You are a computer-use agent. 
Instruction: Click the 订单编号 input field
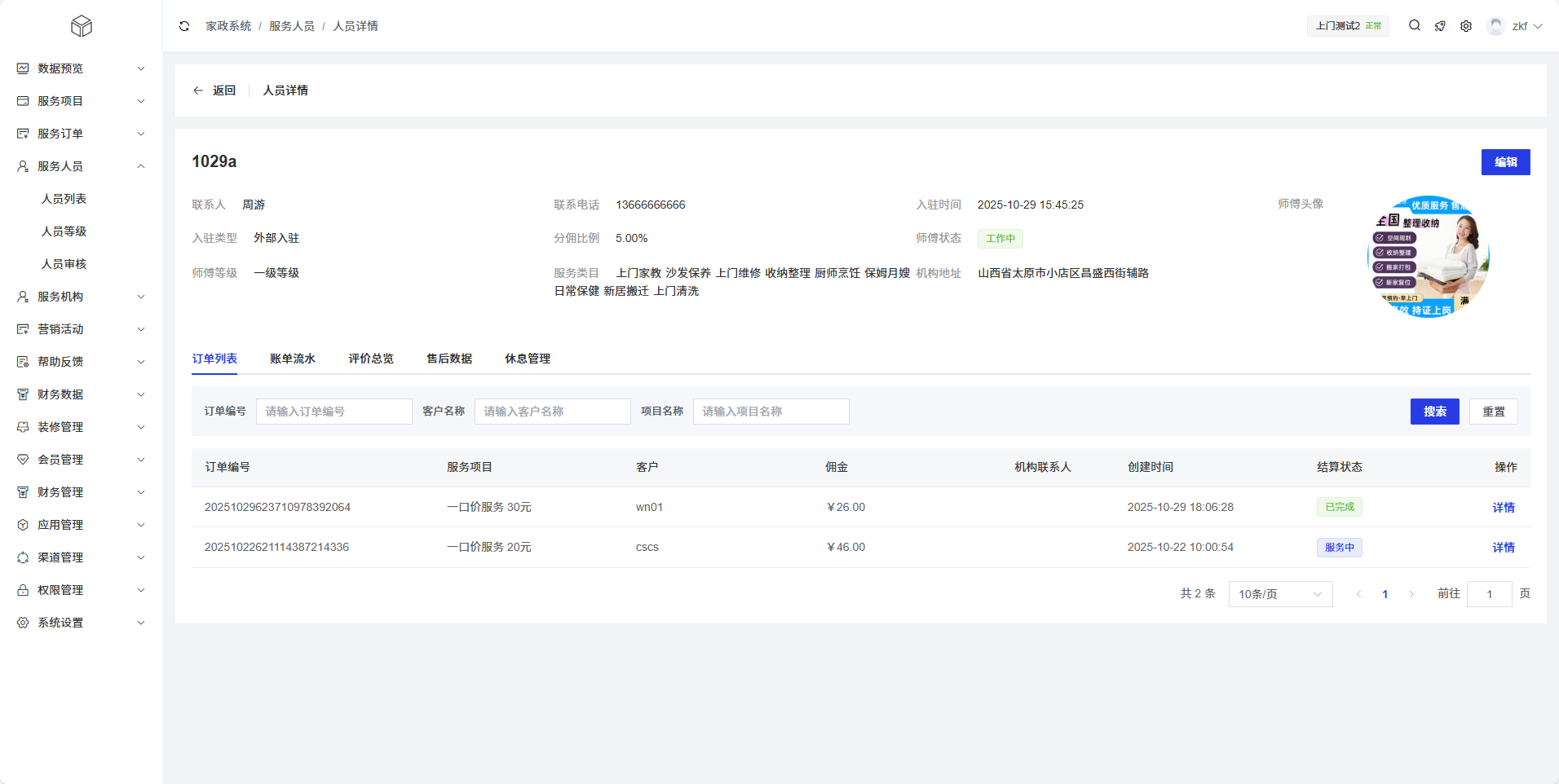(333, 412)
